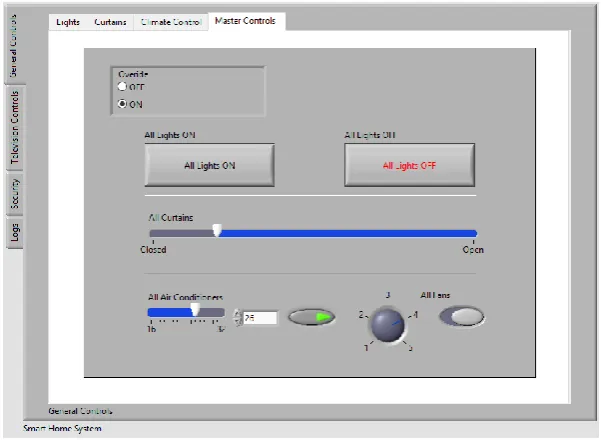This screenshot has width=601, height=440.
Task: Click the air conditioner temperature field
Action: [260, 318]
